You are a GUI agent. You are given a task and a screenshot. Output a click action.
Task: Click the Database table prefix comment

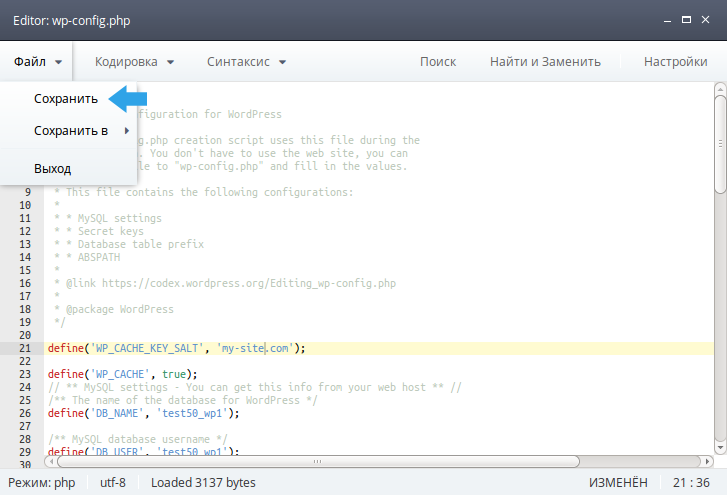[x=129, y=244]
